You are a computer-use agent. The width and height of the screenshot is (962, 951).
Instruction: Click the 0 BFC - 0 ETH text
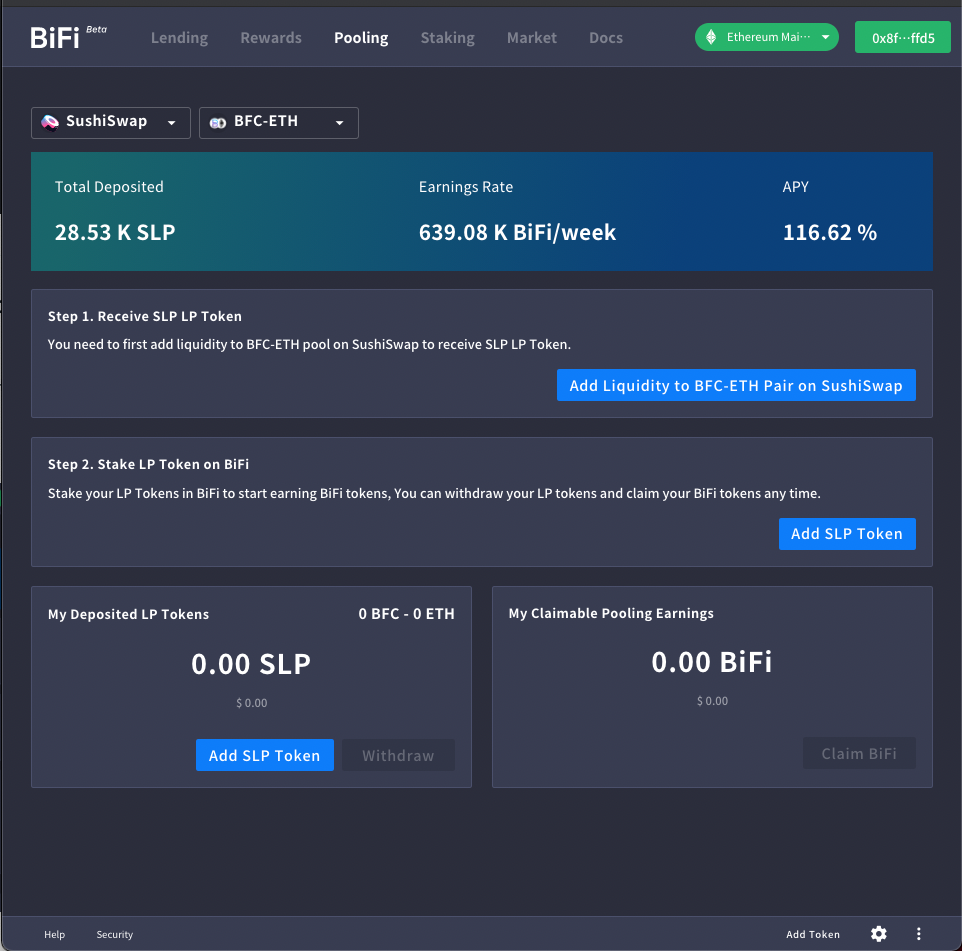[x=406, y=614]
